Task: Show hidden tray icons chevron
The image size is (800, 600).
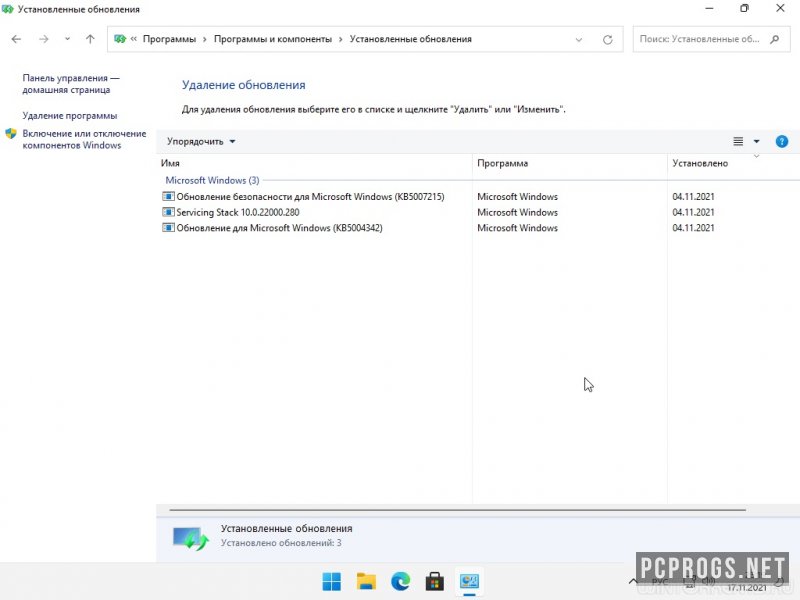Action: point(633,581)
